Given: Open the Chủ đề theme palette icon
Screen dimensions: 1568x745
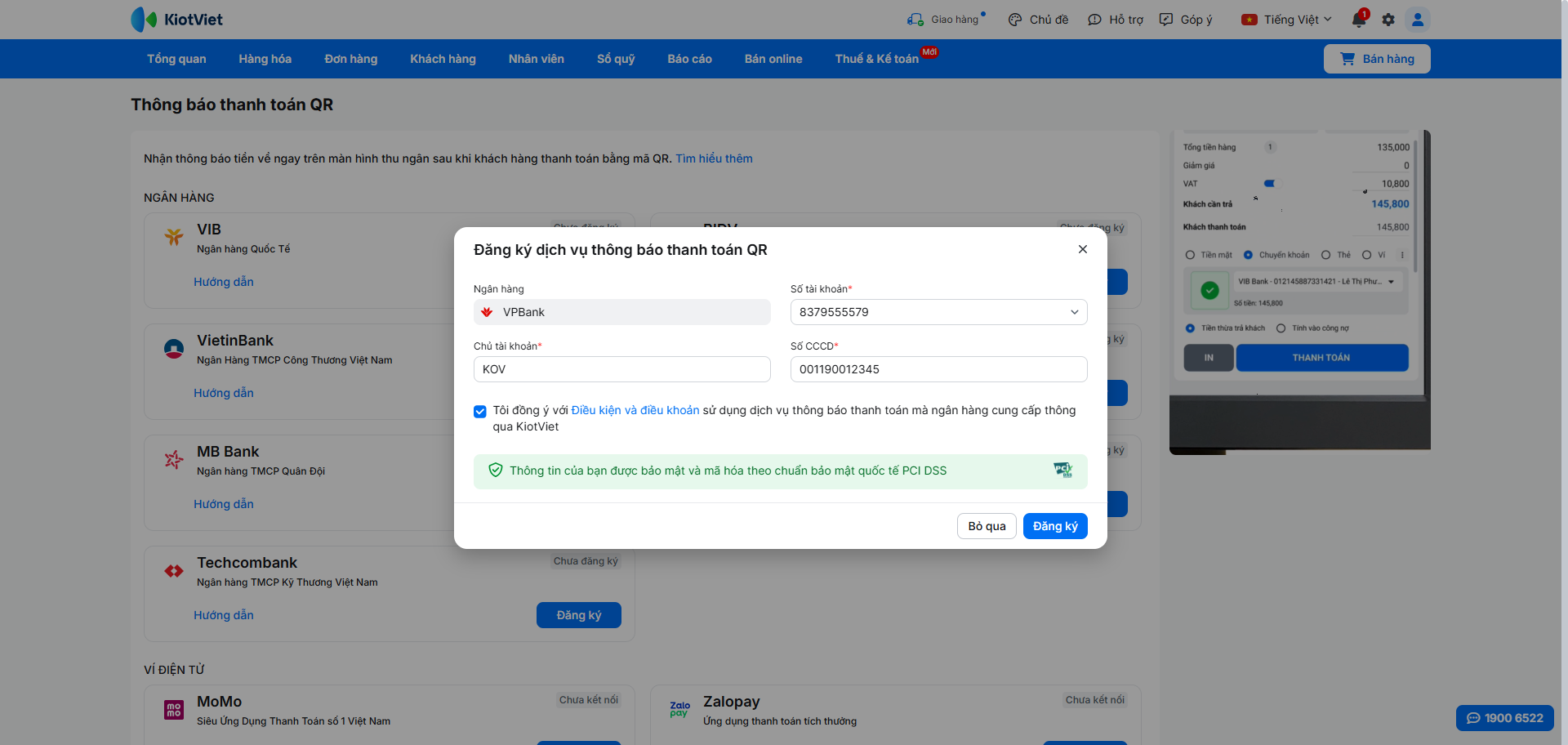Looking at the screenshot, I should pos(1015,20).
